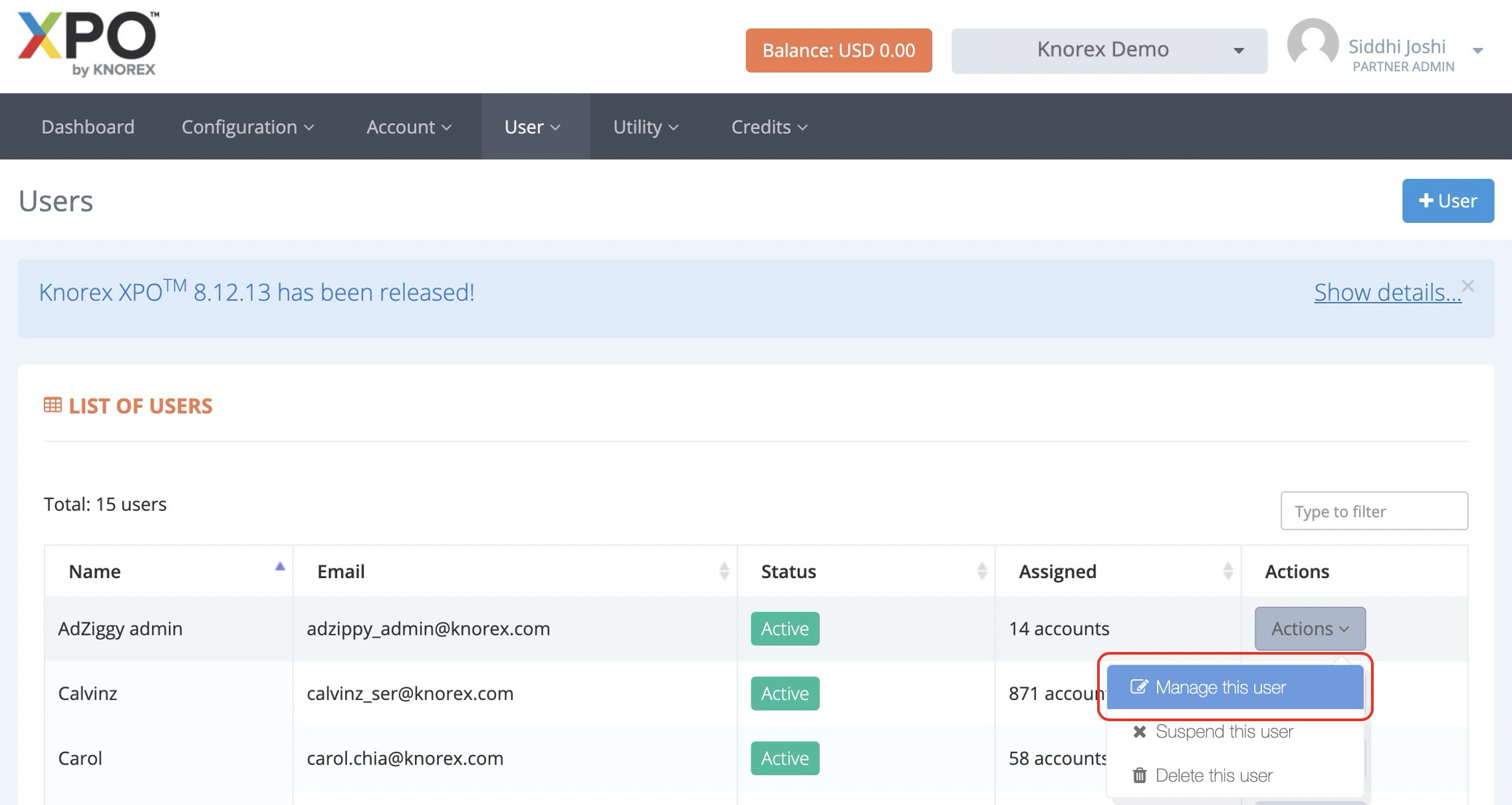Expand the Siddhi Joshi profile menu arrow

pos(1477,51)
